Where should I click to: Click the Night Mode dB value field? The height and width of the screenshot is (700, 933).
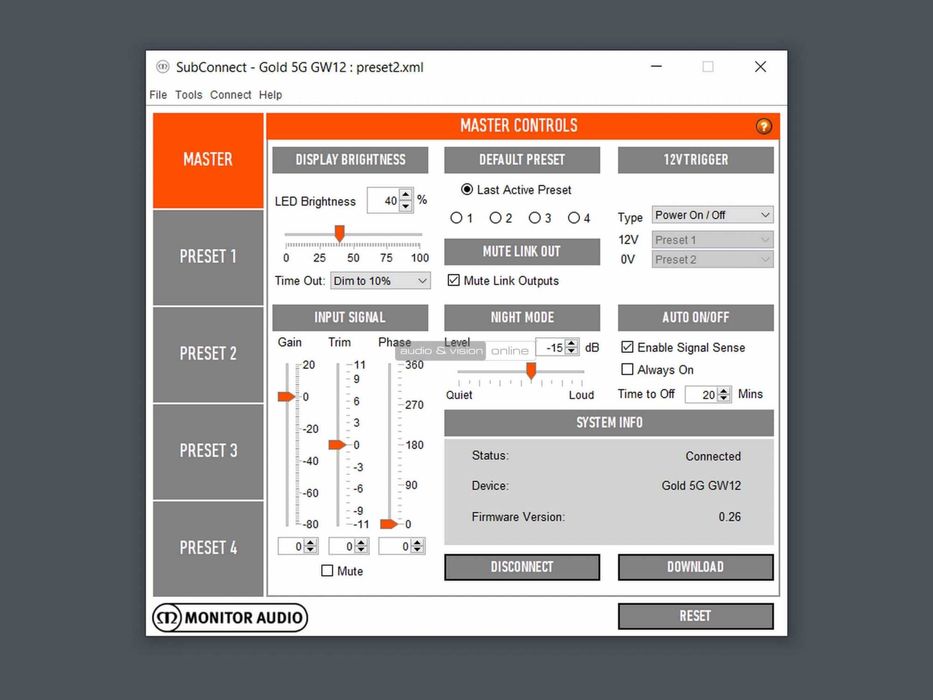pos(551,347)
